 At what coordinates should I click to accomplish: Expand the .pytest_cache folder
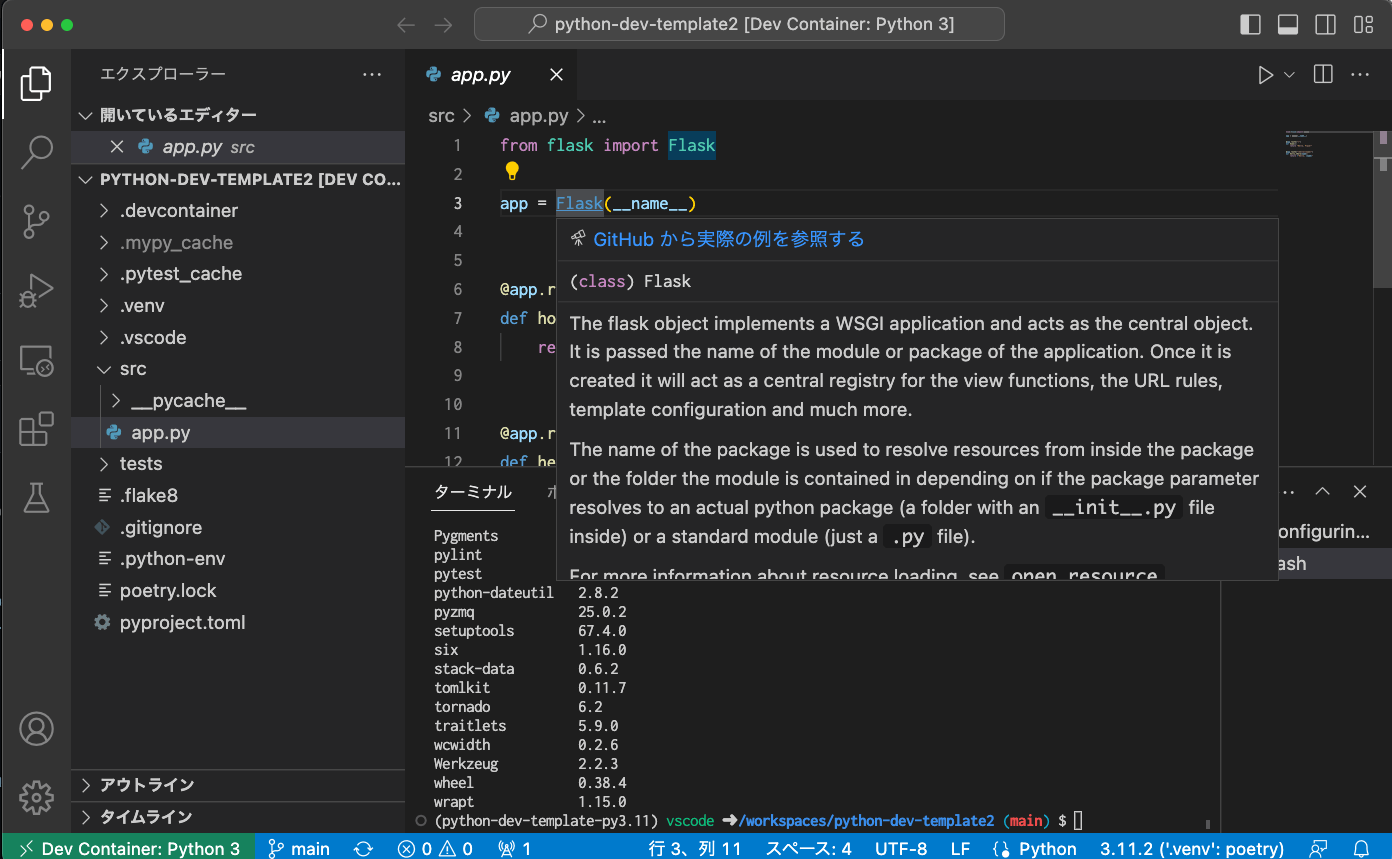click(x=238, y=274)
